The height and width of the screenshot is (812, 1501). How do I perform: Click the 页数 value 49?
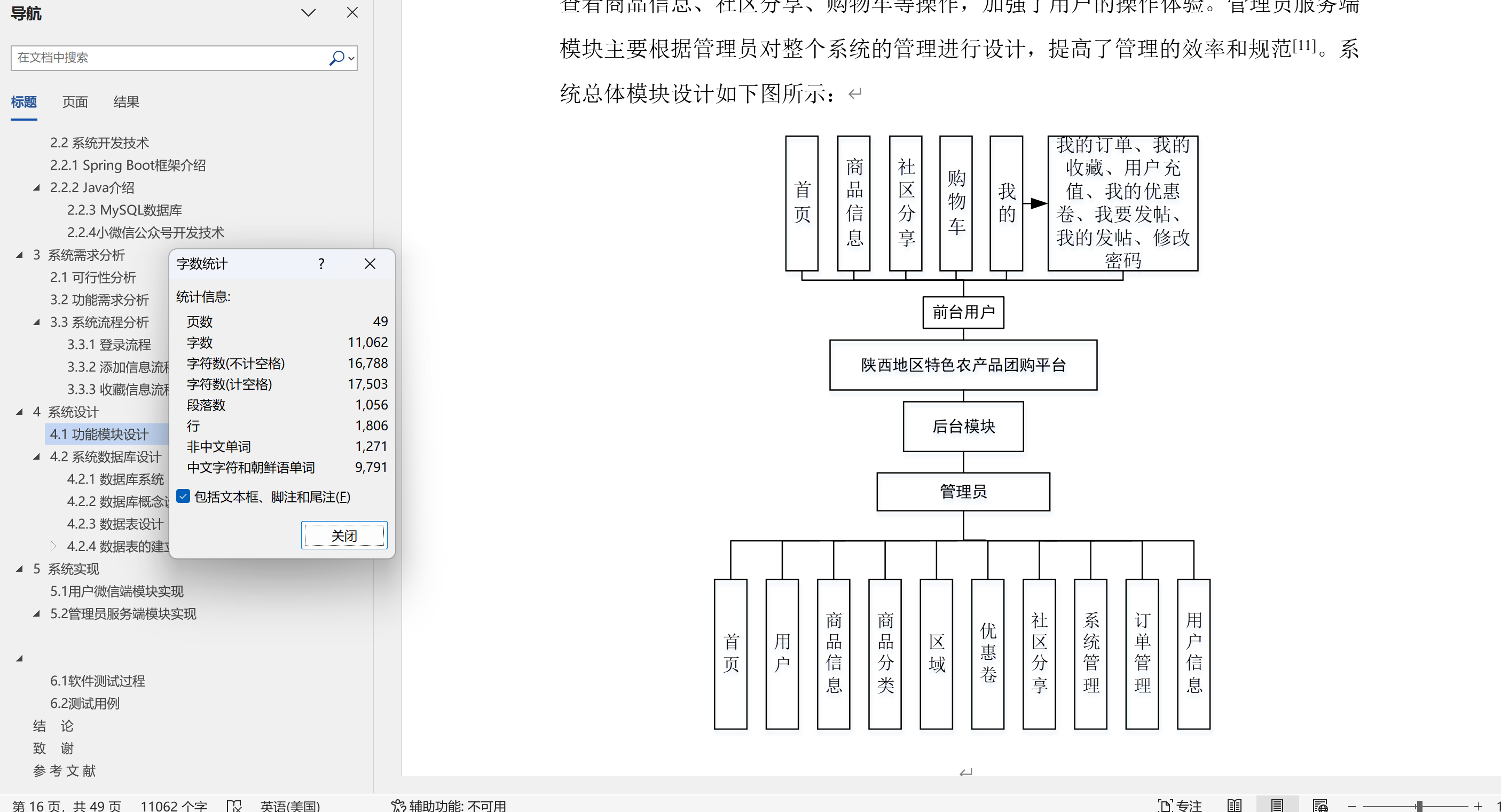pos(381,321)
